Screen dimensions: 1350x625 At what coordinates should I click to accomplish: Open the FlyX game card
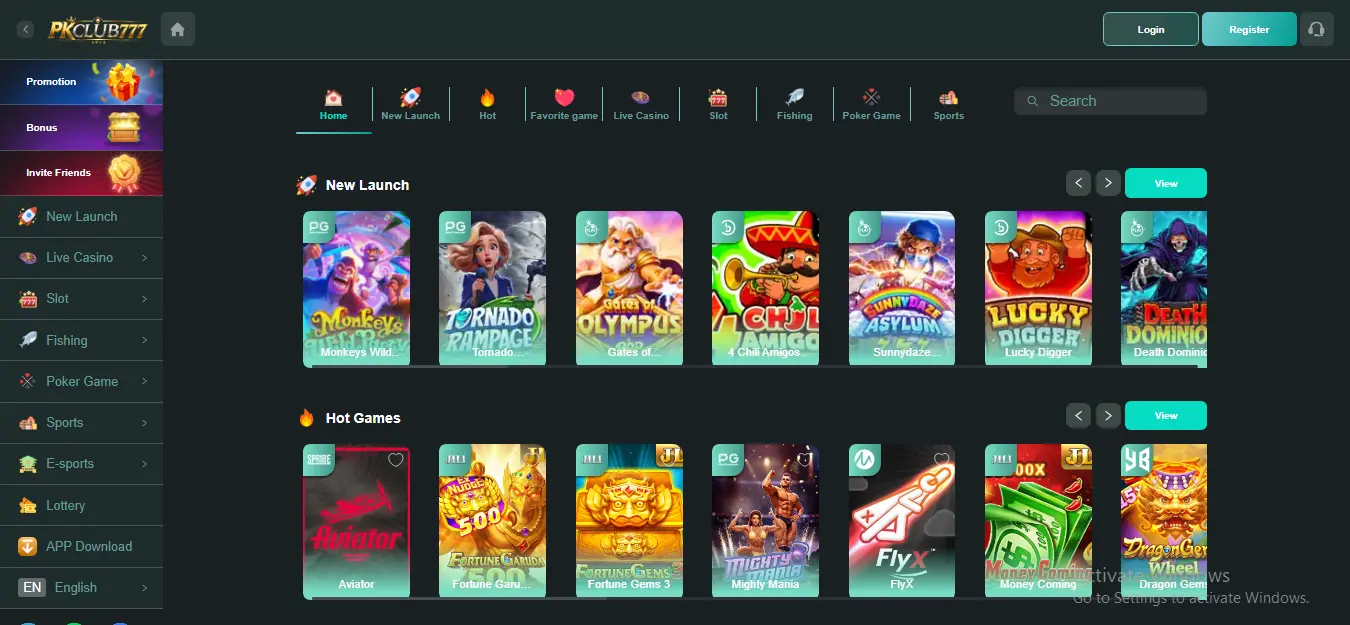tap(902, 521)
